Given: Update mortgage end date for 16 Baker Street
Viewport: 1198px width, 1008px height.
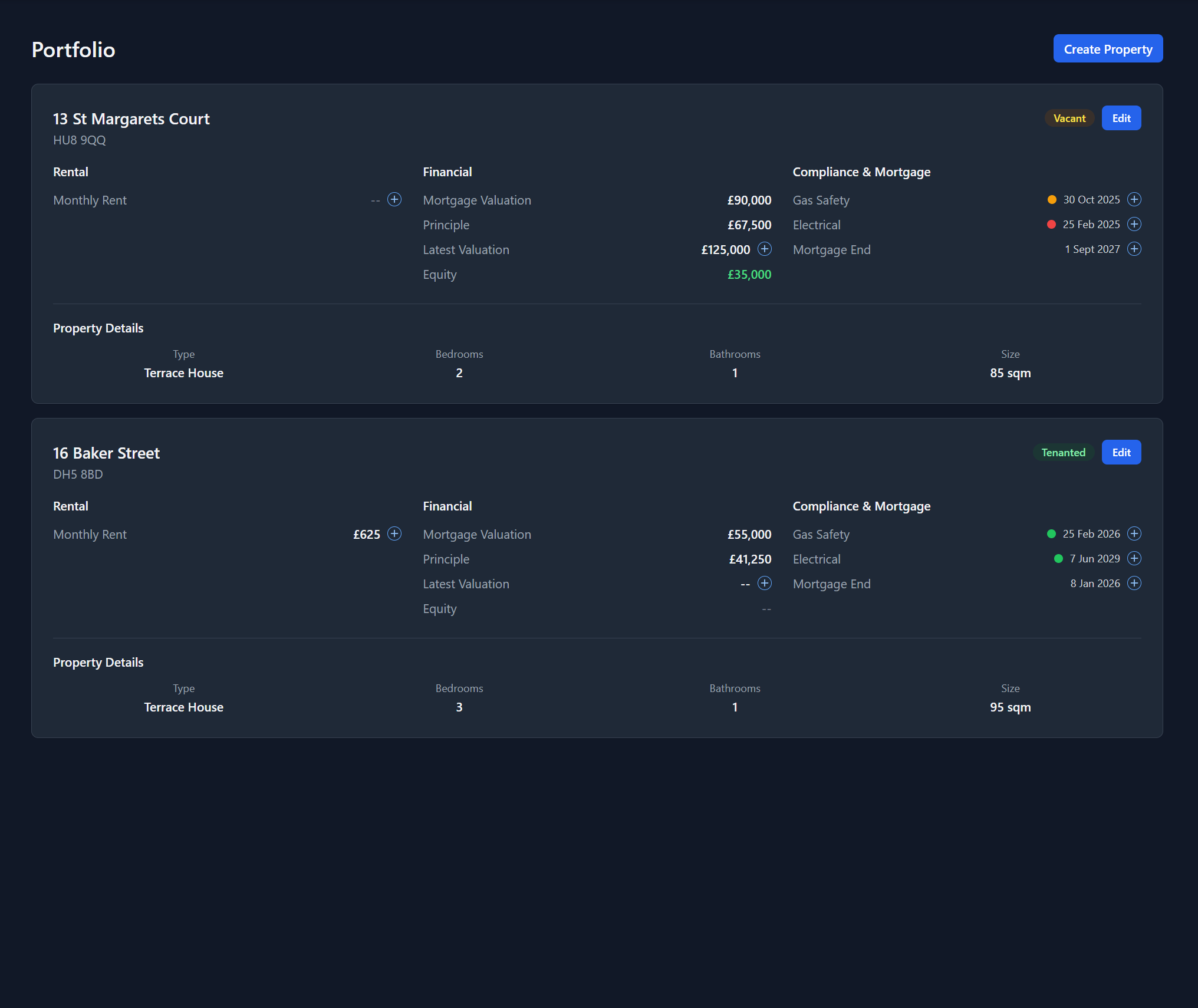Looking at the screenshot, I should coord(1133,583).
